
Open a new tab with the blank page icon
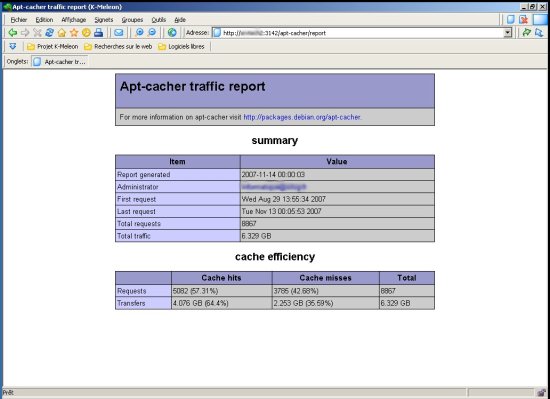click(x=511, y=20)
